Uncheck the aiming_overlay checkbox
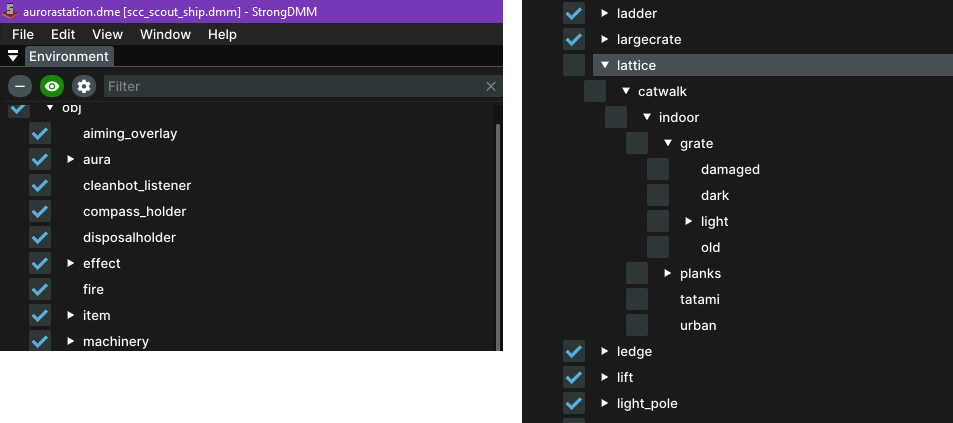Viewport: 953px width, 423px height. pos(40,133)
